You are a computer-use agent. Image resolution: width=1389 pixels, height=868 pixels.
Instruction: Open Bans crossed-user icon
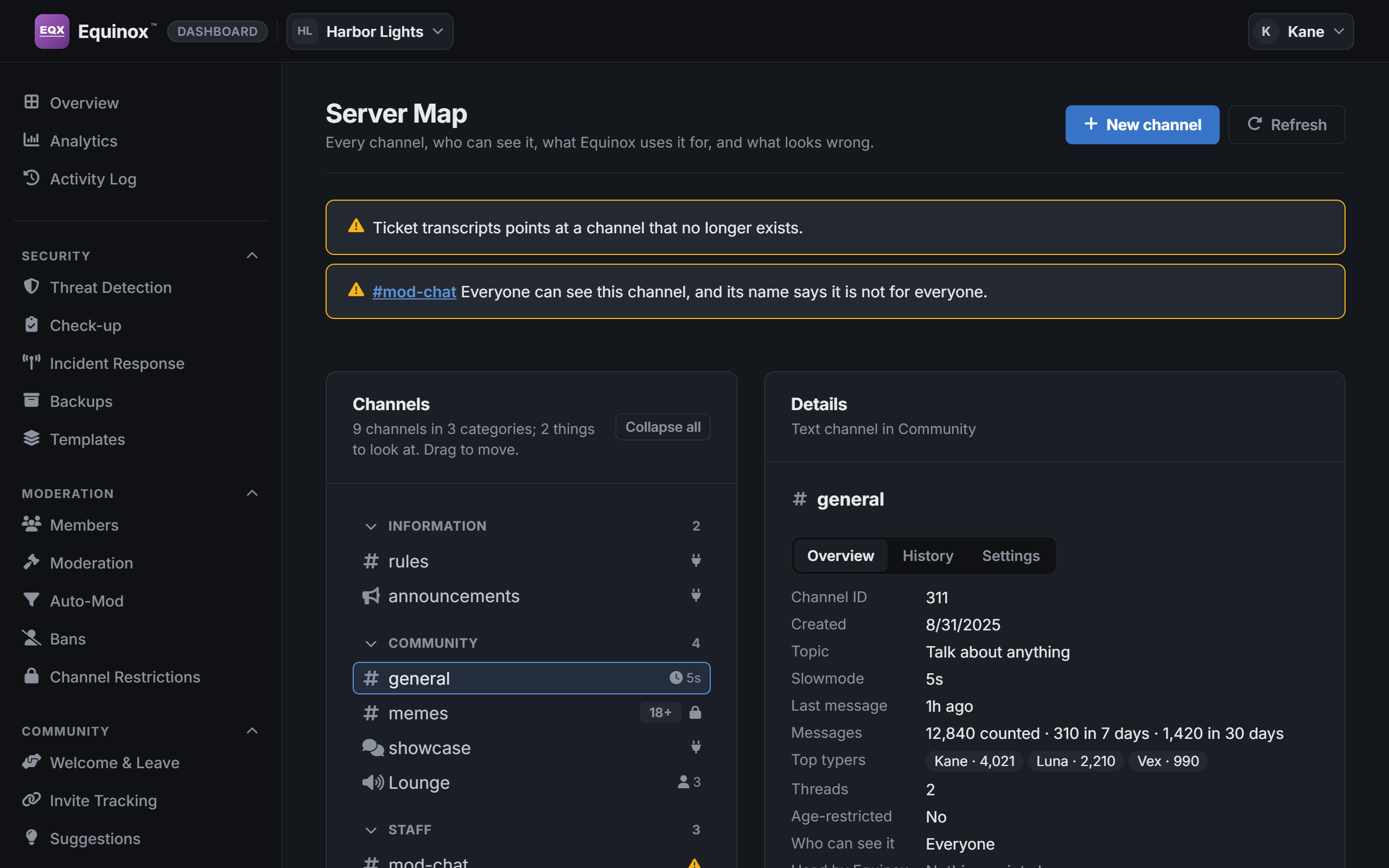tap(31, 638)
